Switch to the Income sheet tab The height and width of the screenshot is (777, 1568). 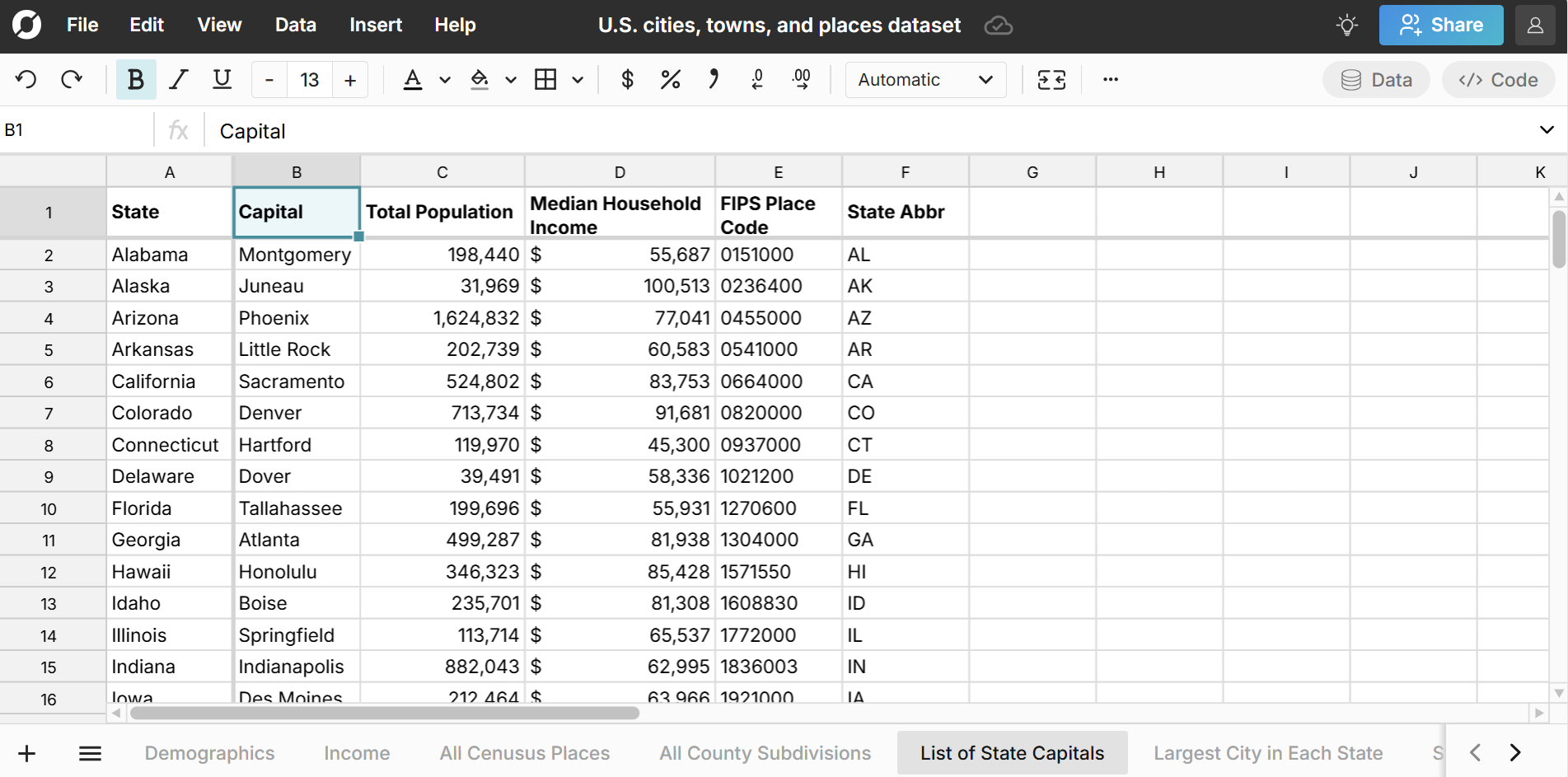click(x=357, y=752)
